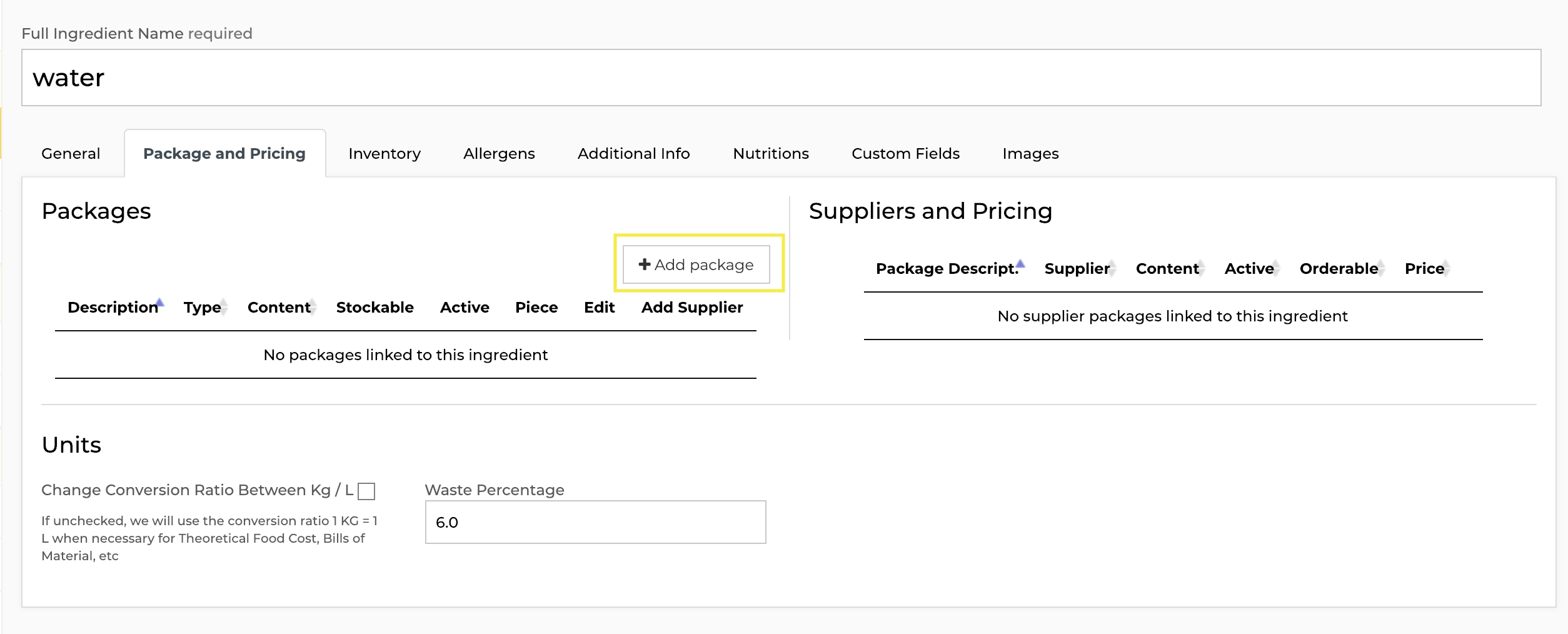Screen dimensions: 1568x634
Task: Sort packages by the Description column
Action: click(114, 307)
